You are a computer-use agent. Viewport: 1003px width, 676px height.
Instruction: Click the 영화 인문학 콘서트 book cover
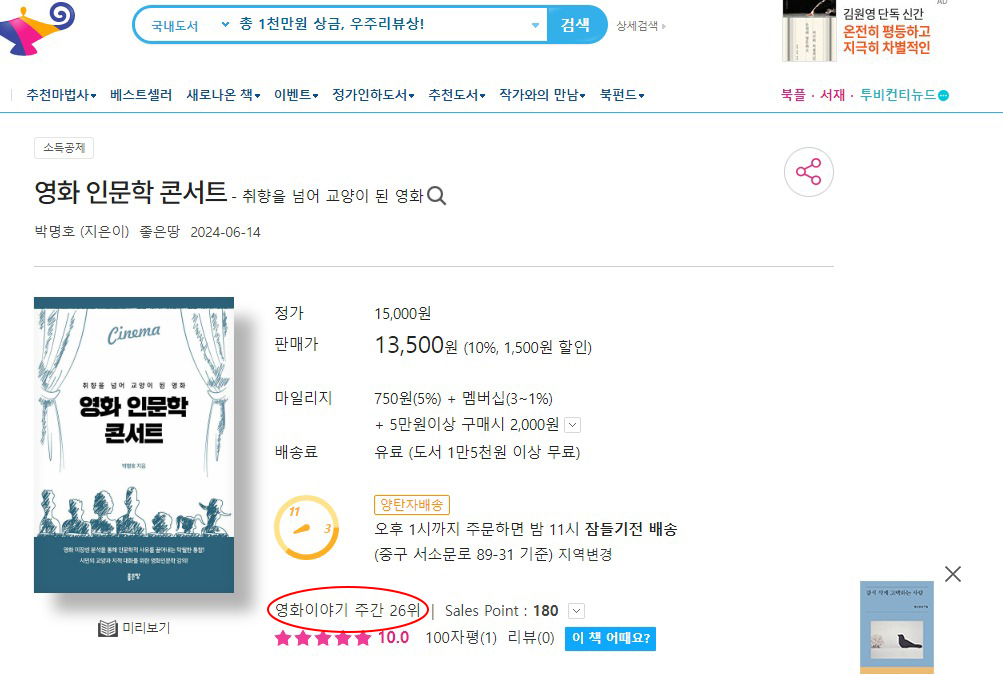[x=134, y=444]
